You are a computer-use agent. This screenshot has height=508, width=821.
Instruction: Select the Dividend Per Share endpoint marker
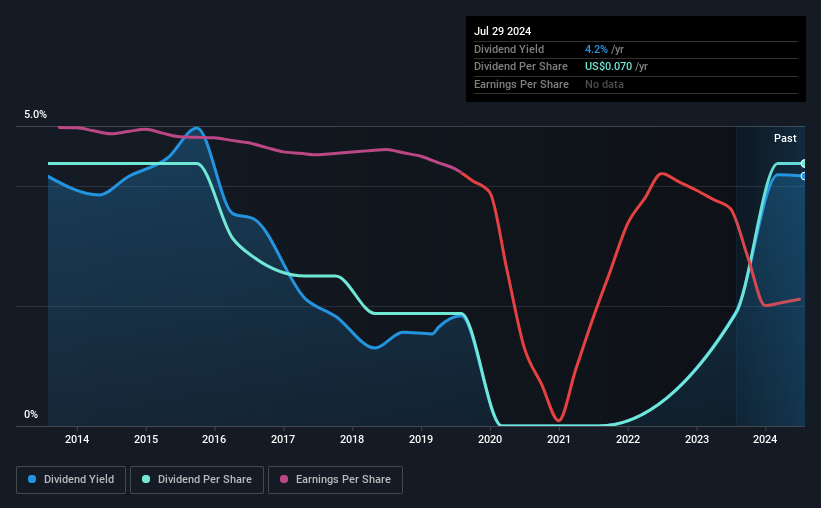click(x=804, y=164)
